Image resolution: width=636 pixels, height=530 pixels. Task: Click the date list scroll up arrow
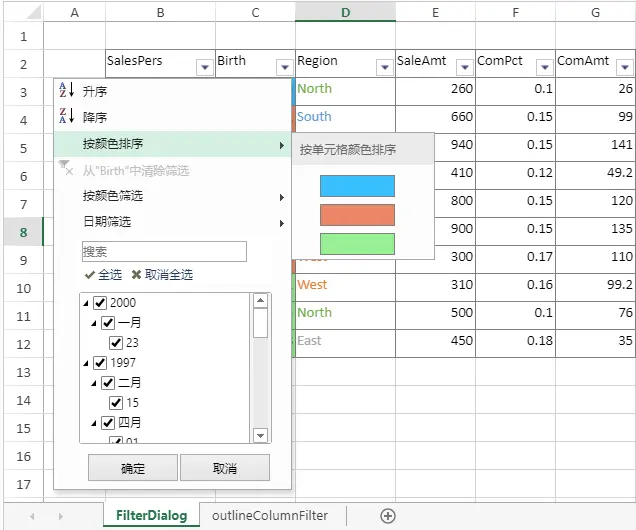[x=260, y=300]
